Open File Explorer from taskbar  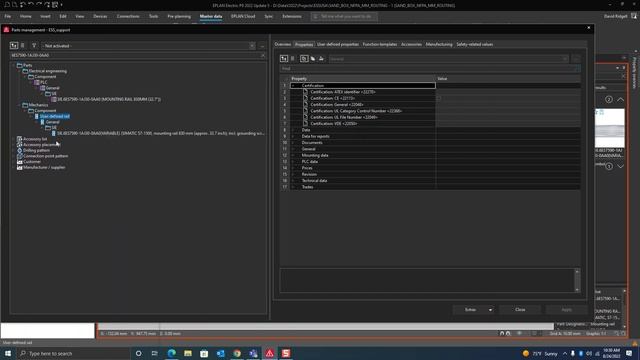point(188,353)
